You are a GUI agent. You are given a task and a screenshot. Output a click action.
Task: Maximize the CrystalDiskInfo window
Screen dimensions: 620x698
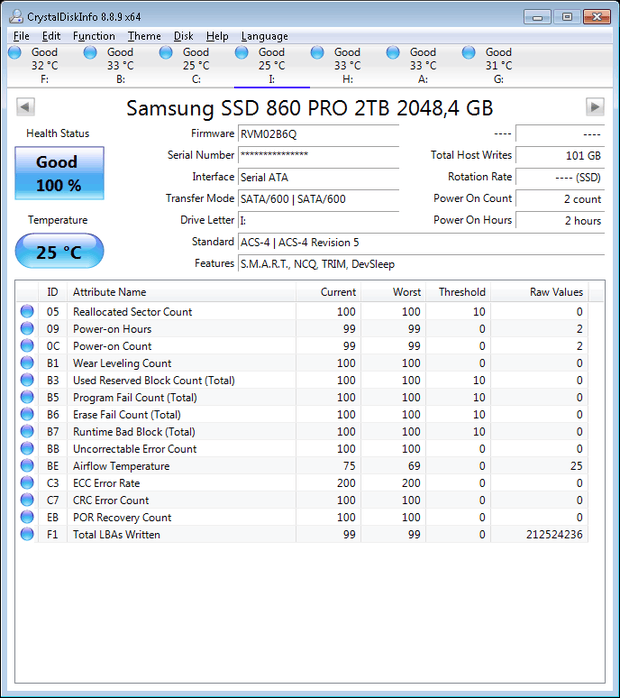coord(567,17)
